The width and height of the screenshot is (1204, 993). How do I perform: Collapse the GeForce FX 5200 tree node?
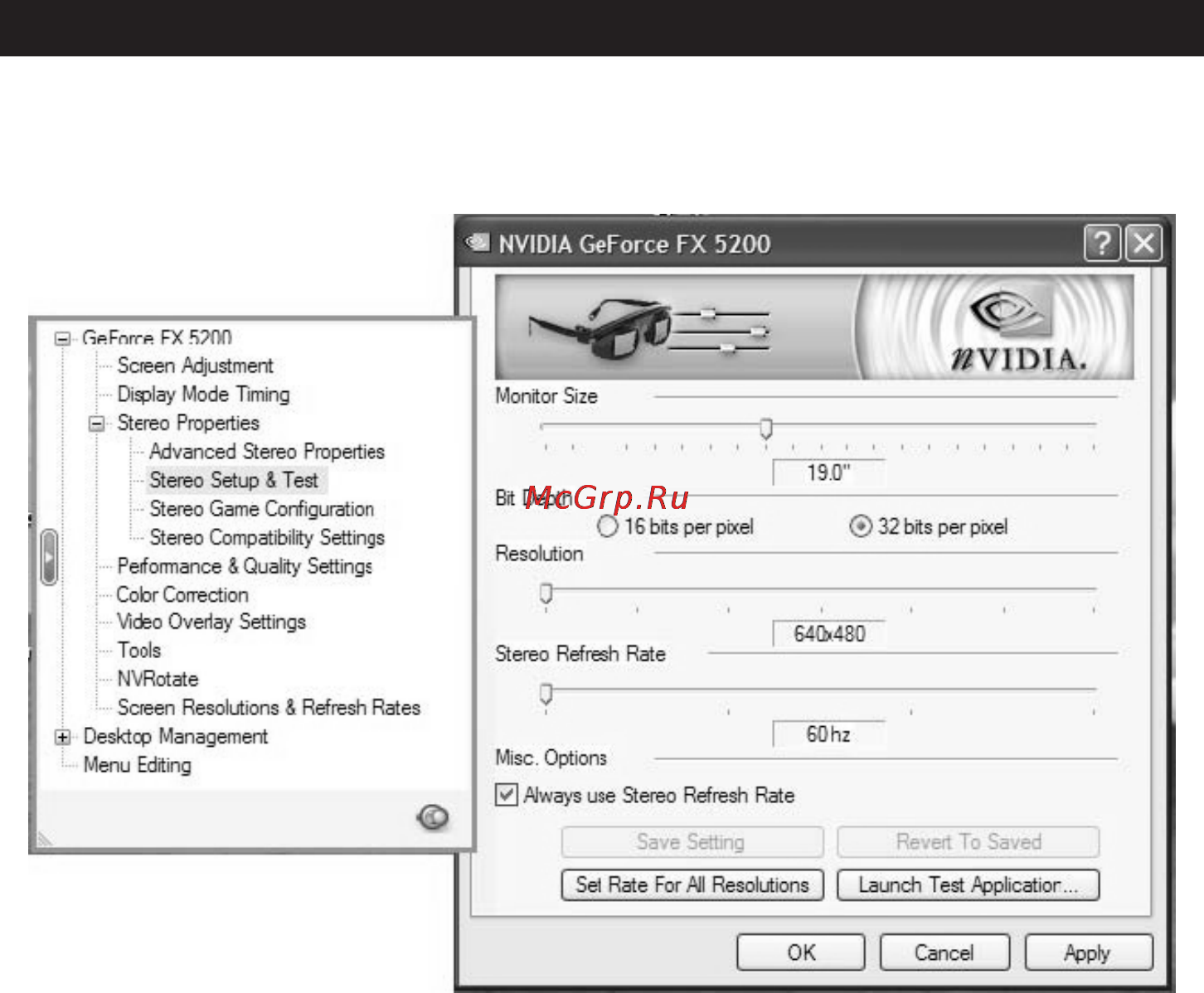click(x=62, y=338)
